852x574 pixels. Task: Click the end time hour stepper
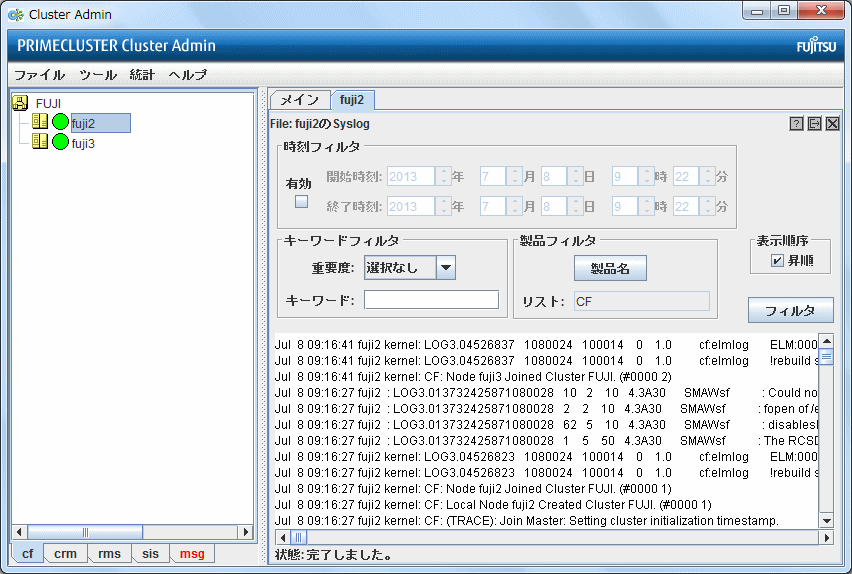coord(646,206)
